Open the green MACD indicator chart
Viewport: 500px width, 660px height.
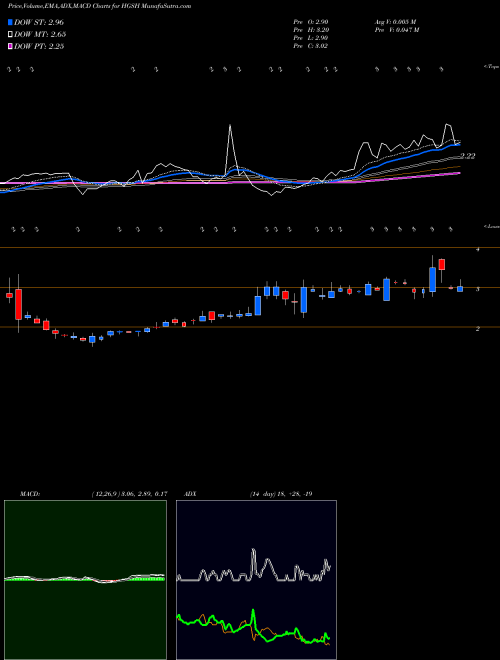click(85, 580)
